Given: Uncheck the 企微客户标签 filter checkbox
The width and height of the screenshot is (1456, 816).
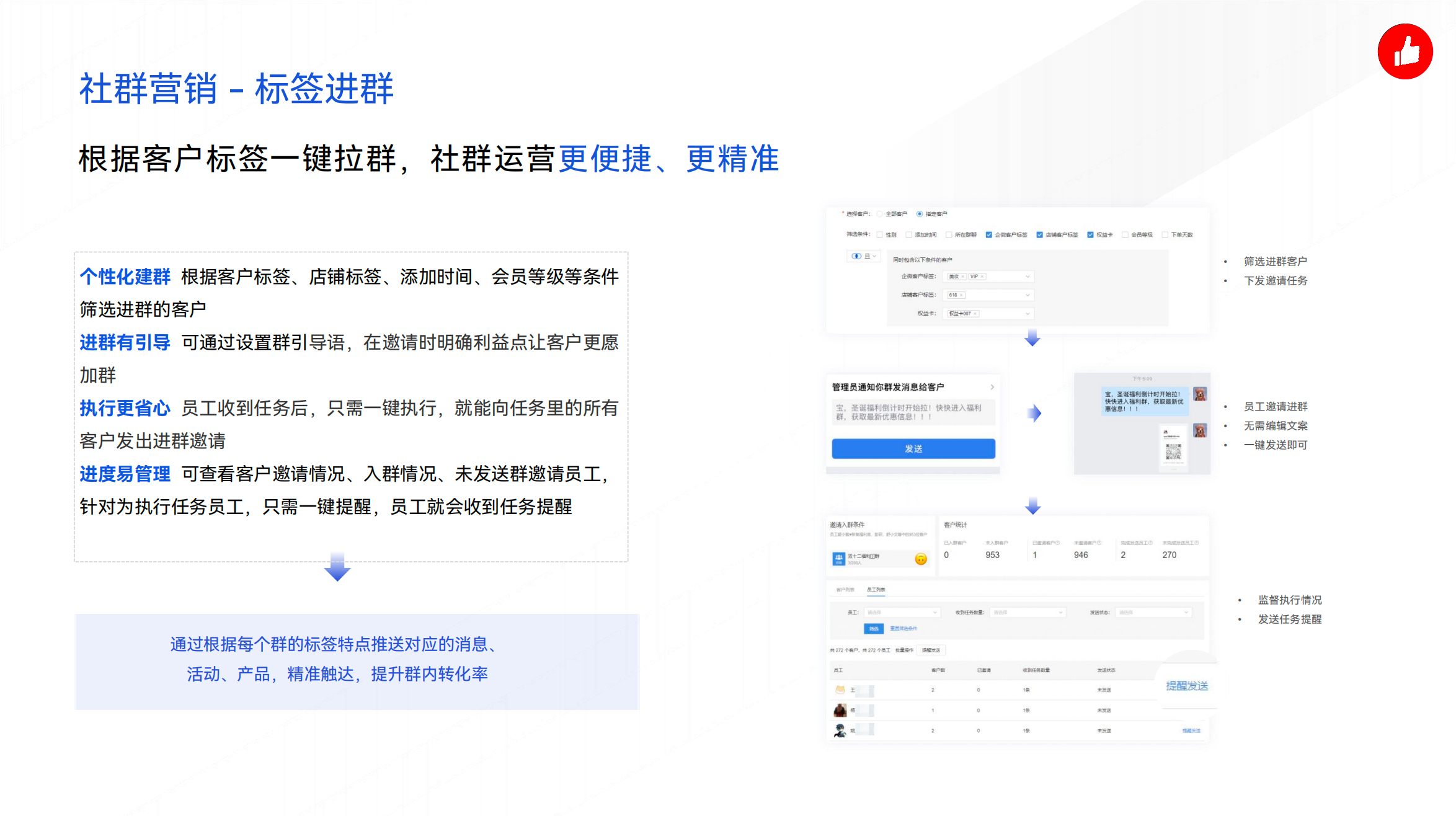Looking at the screenshot, I should (x=989, y=234).
